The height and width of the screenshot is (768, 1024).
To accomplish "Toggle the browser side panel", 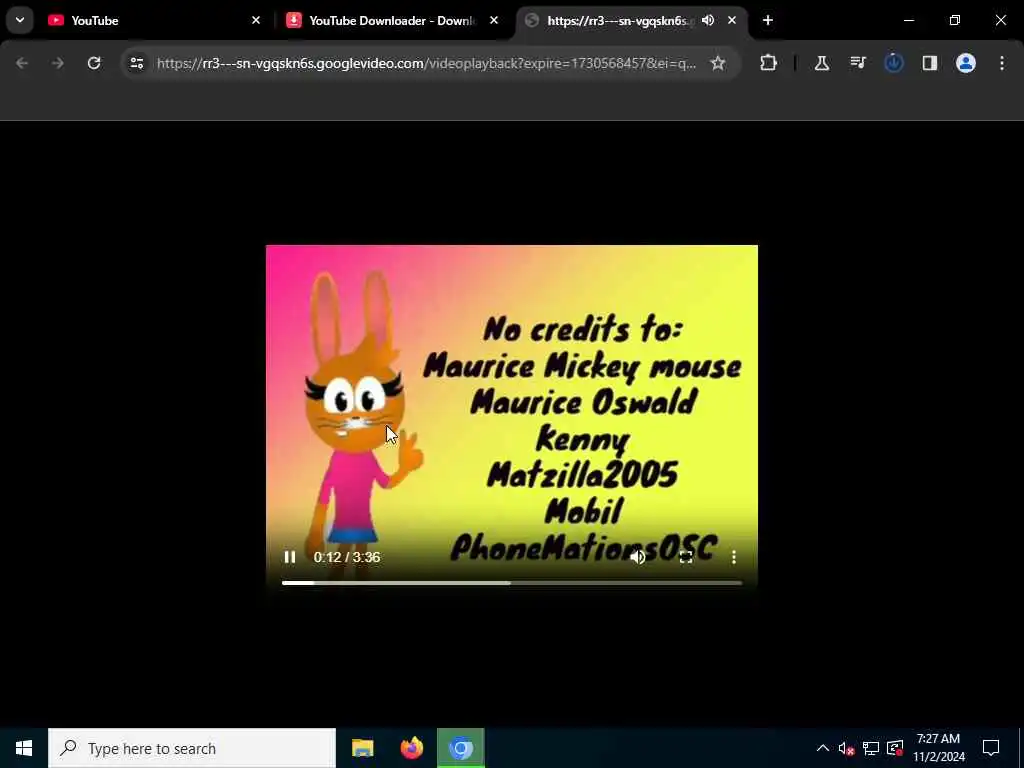I will coord(930,63).
